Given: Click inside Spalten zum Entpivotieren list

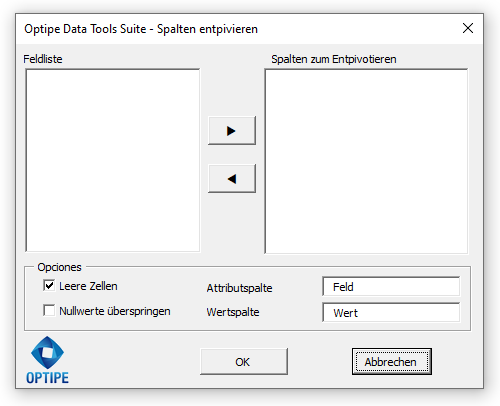Looking at the screenshot, I should click(x=366, y=161).
